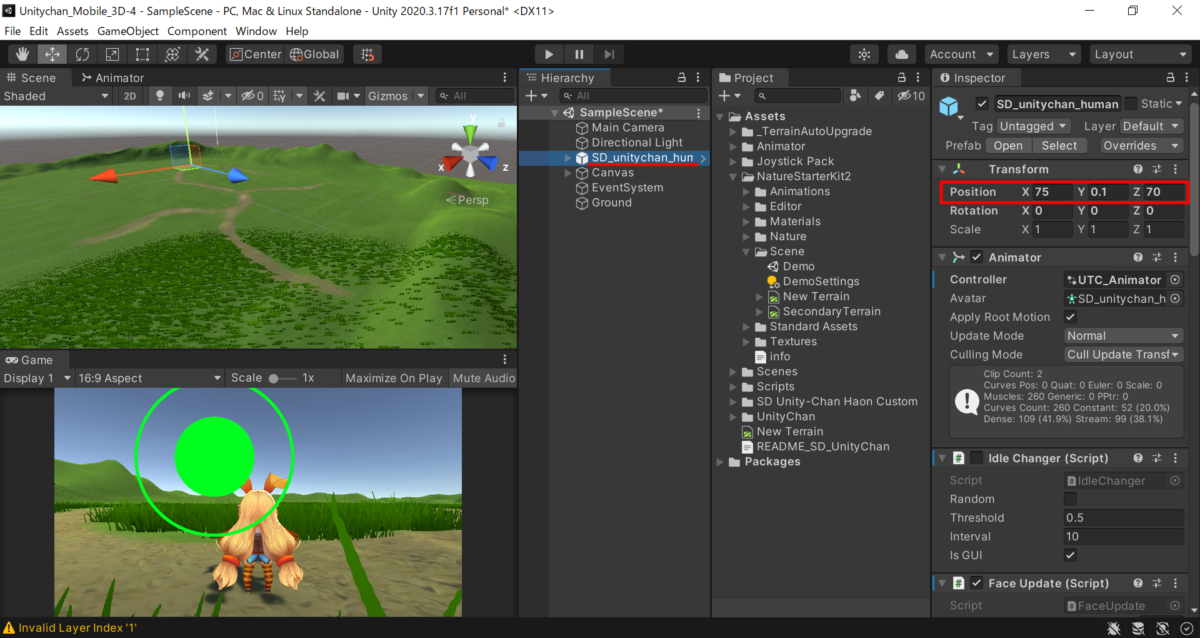This screenshot has width=1200, height=638.
Task: Toggle the SD_unitychan_human active checkbox
Action: (x=982, y=104)
